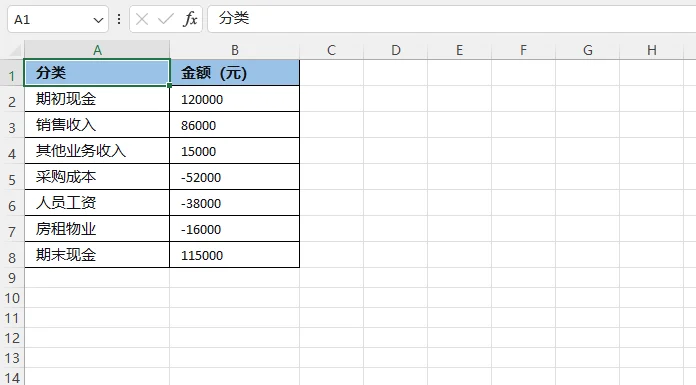Open the Name Box dropdown arrow
The height and width of the screenshot is (385, 696).
click(98, 20)
